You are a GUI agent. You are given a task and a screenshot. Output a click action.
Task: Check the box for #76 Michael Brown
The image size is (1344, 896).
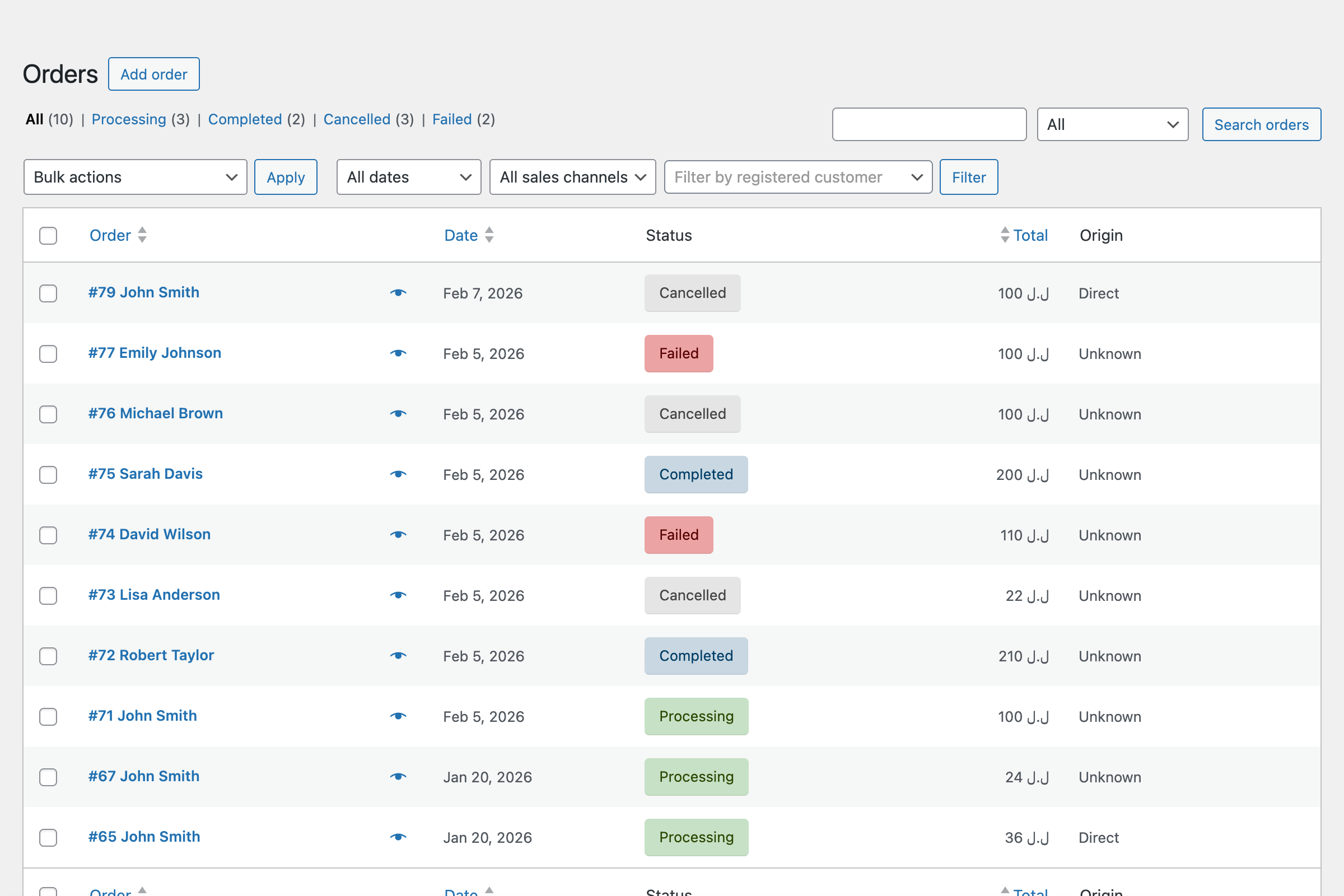click(48, 414)
